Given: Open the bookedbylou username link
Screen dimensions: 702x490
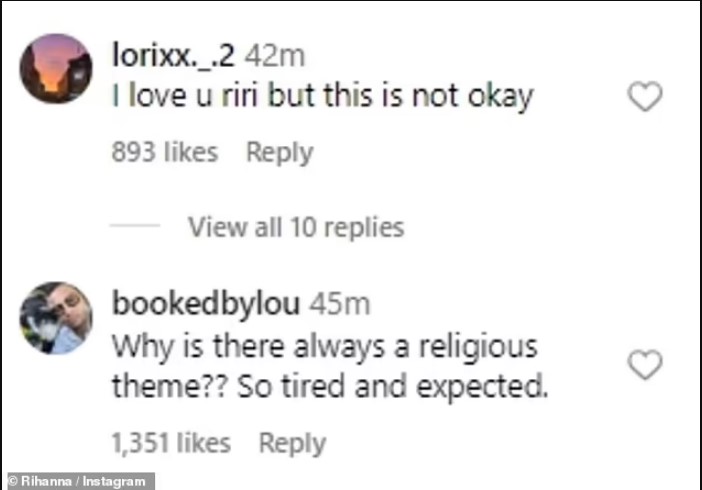Looking at the screenshot, I should pos(205,304).
